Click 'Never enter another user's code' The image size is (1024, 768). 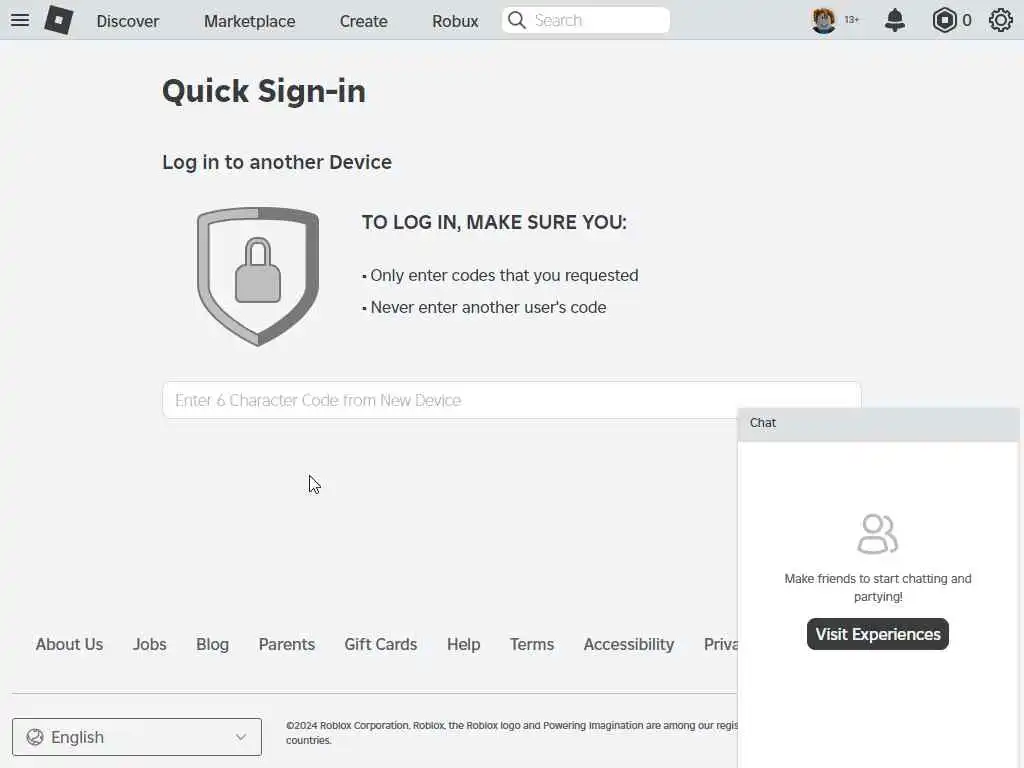[x=488, y=308]
